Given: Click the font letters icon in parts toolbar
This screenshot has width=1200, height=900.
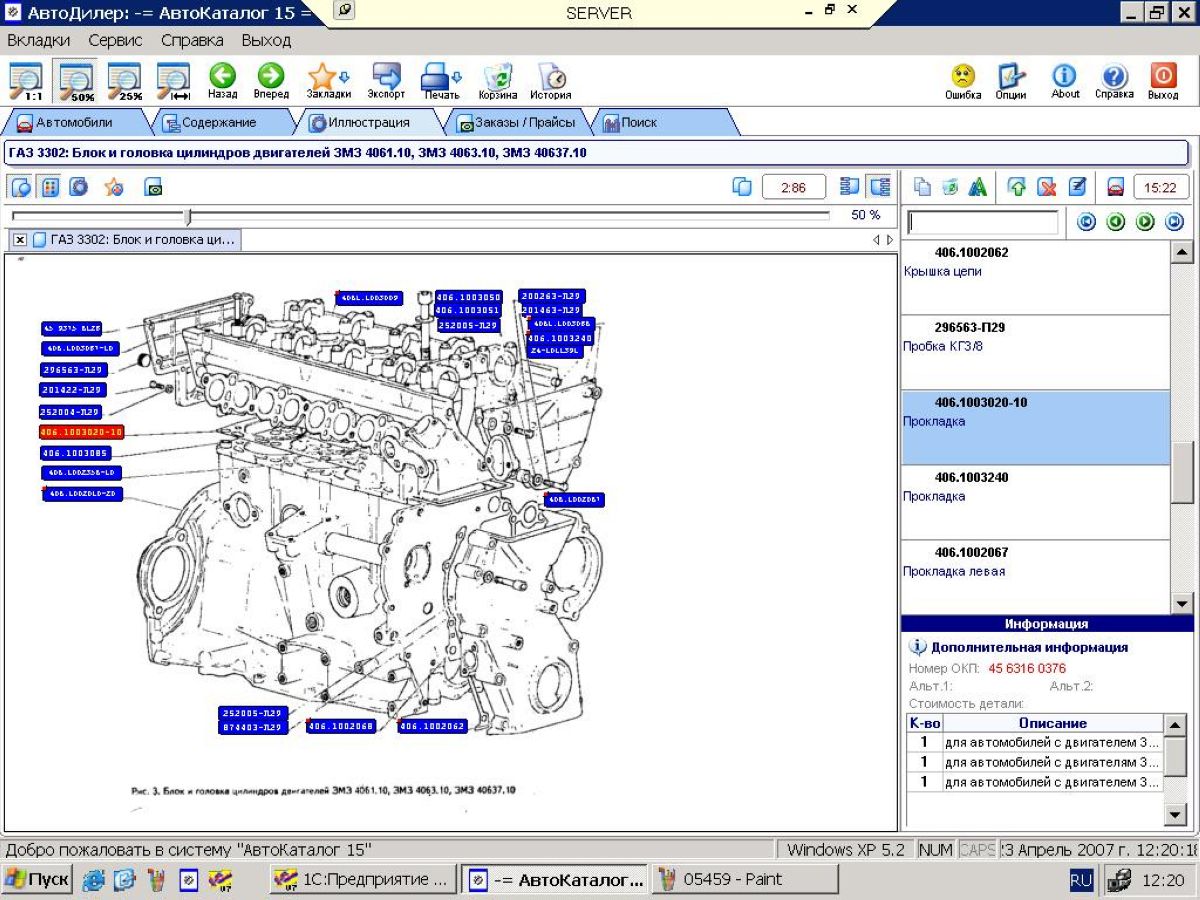Looking at the screenshot, I should coord(978,187).
